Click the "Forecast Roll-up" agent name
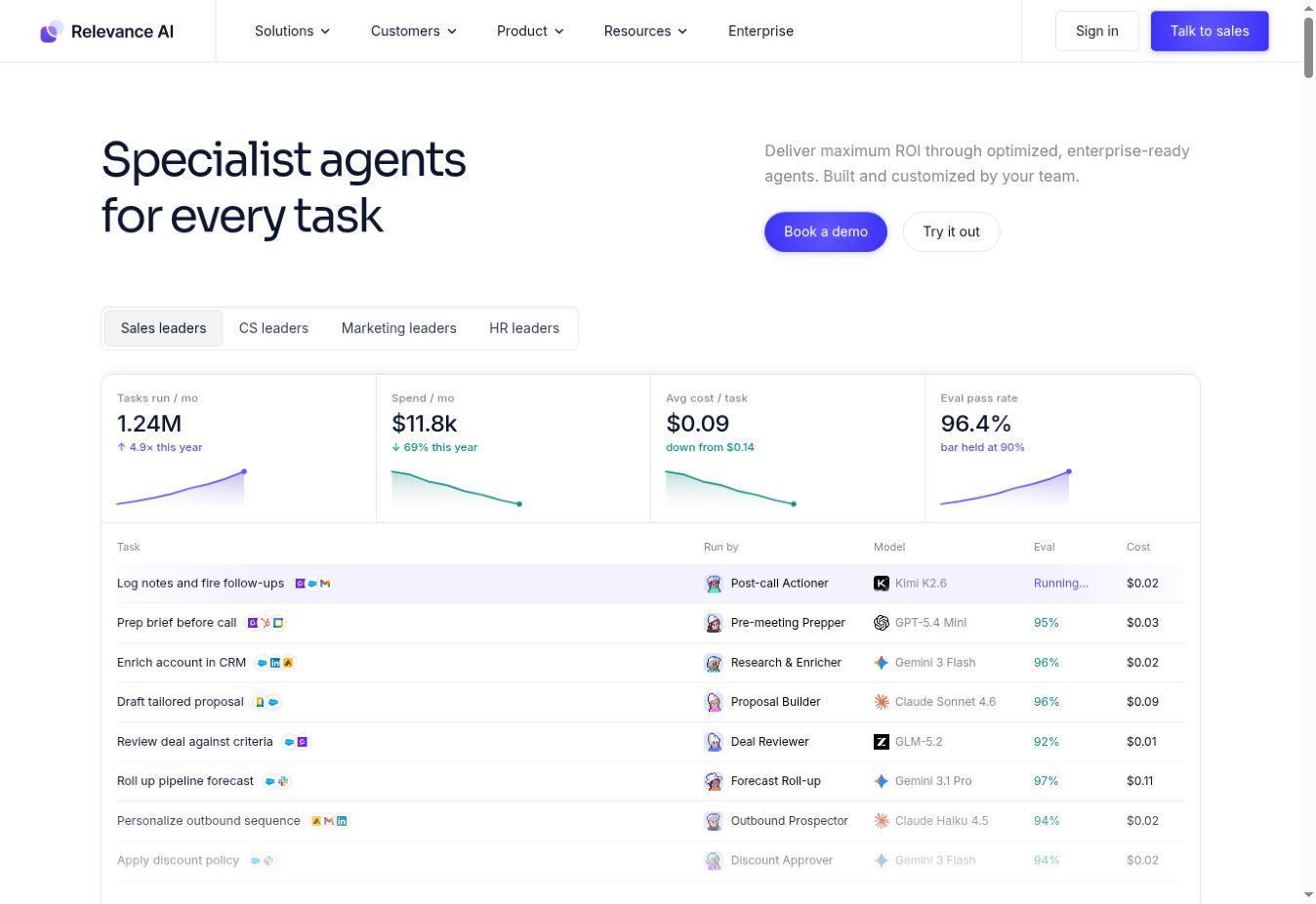 coord(775,781)
